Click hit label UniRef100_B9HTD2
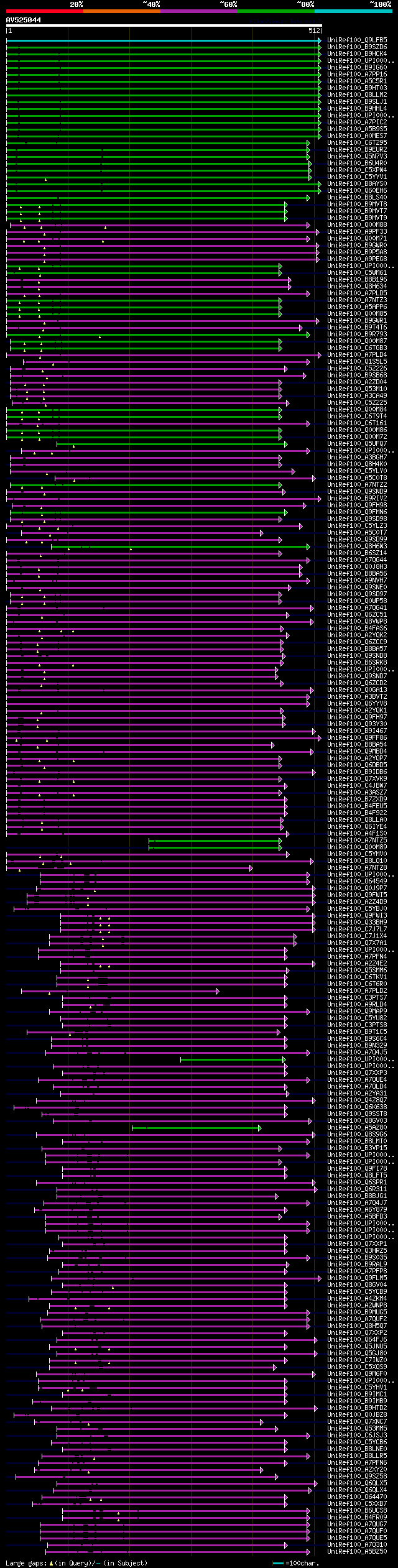The image size is (398, 1568). [357, 1408]
